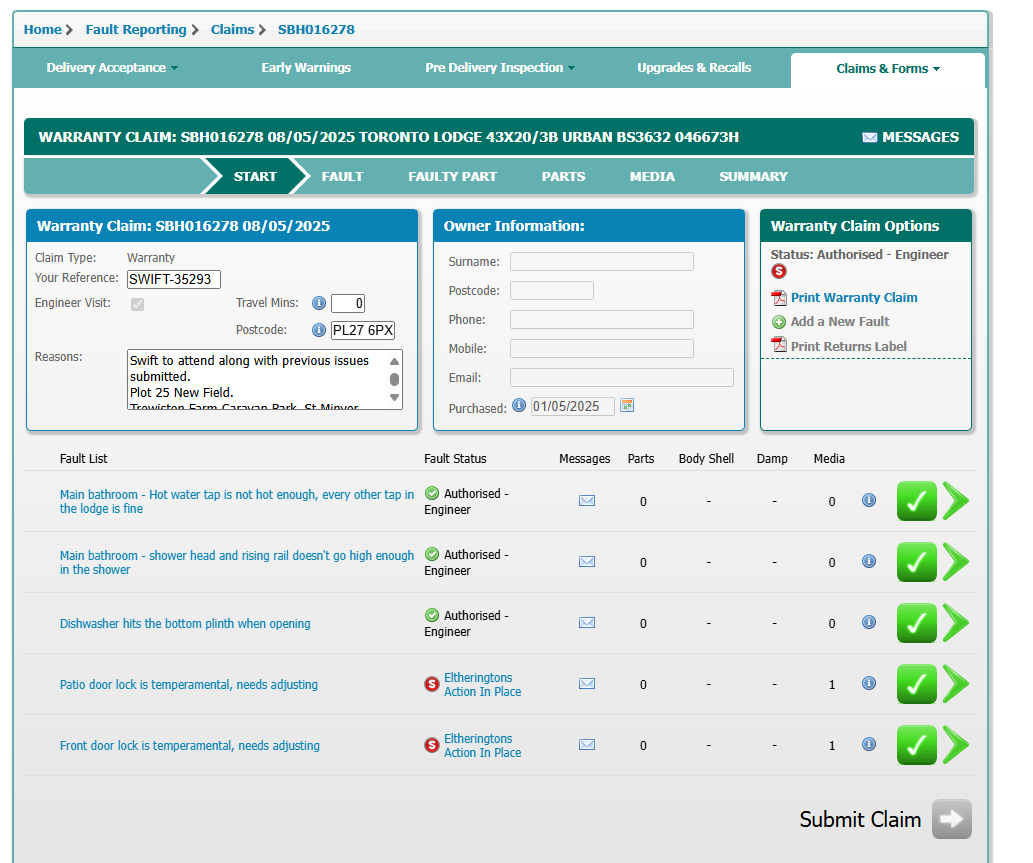Switch to the Summary step
The width and height of the screenshot is (1033, 863).
pos(753,176)
